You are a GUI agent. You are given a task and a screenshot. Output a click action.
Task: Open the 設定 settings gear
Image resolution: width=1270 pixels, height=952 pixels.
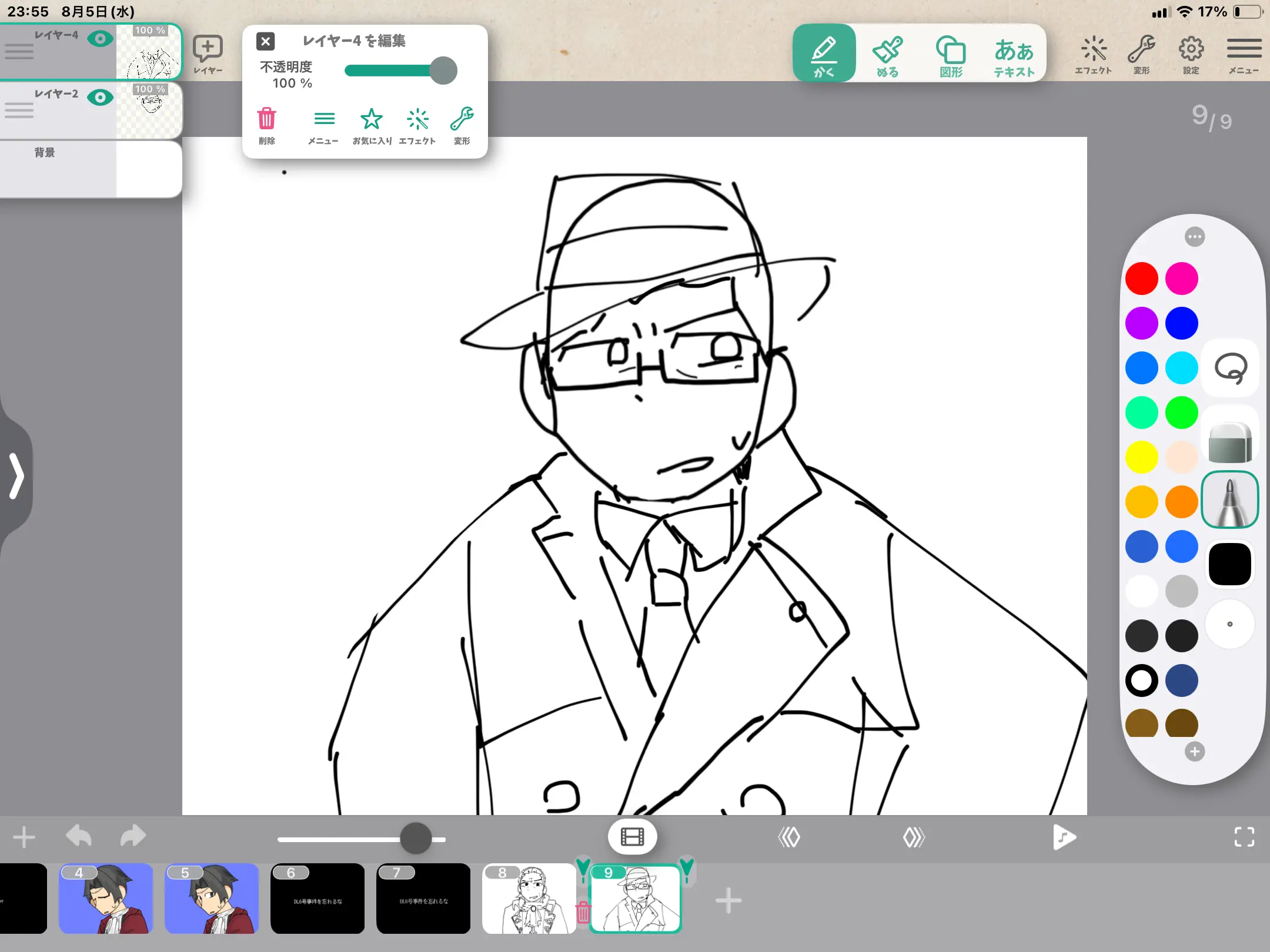tap(1191, 54)
